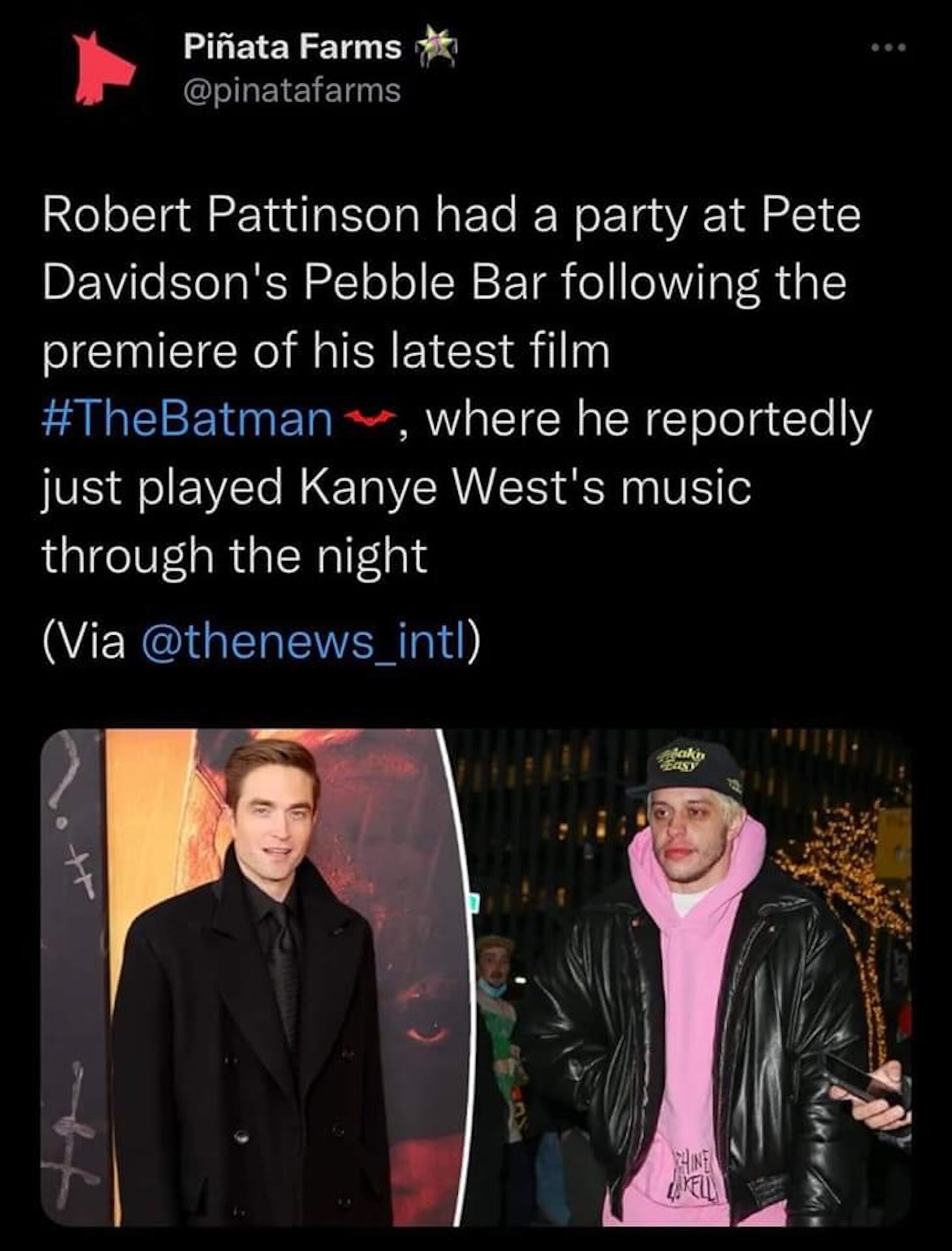Open the three-dot more options menu
The width and height of the screenshot is (952, 1251).
pyautogui.click(x=889, y=48)
